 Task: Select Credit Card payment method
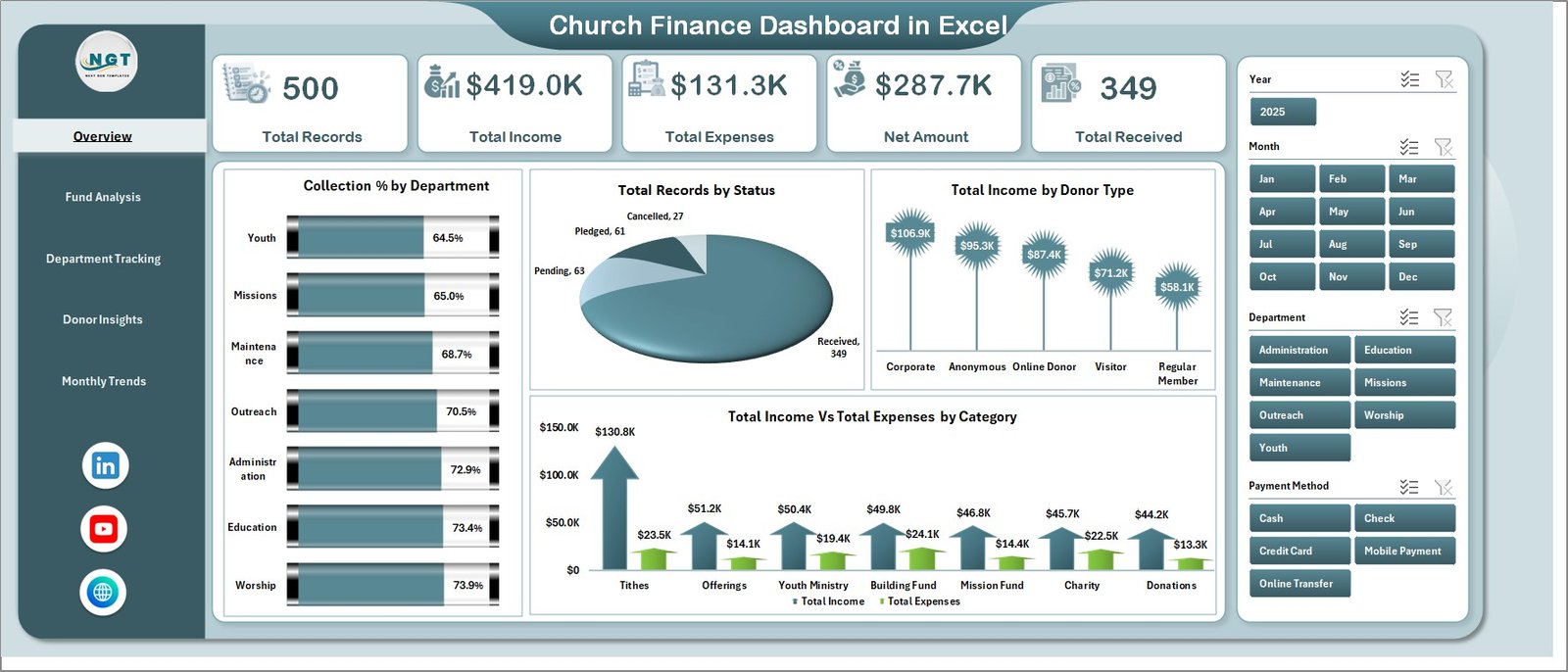click(x=1299, y=551)
